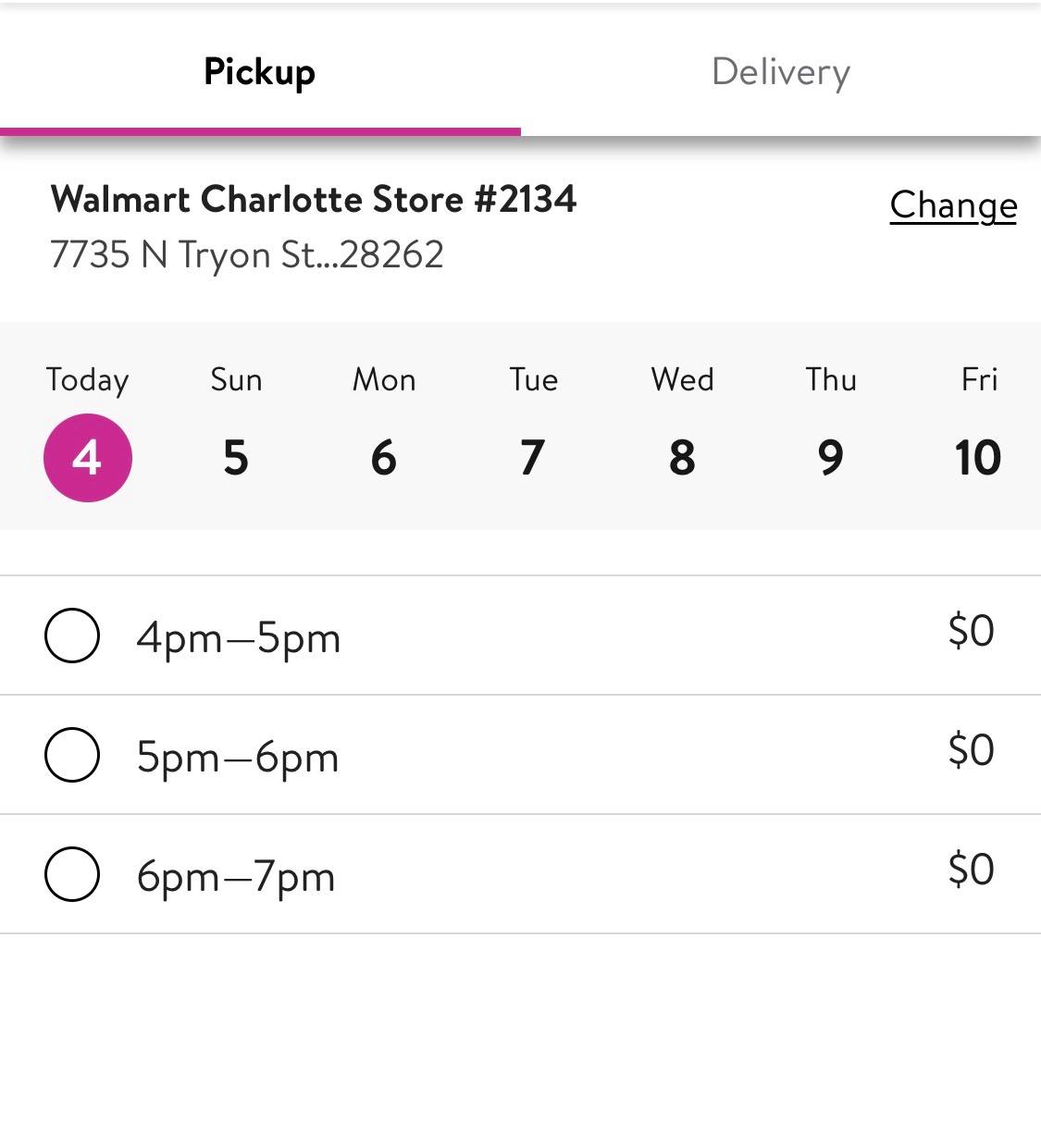This screenshot has height=1148, width=1041.
Task: Click the 7735 N Tryon St address
Action: click(x=247, y=254)
